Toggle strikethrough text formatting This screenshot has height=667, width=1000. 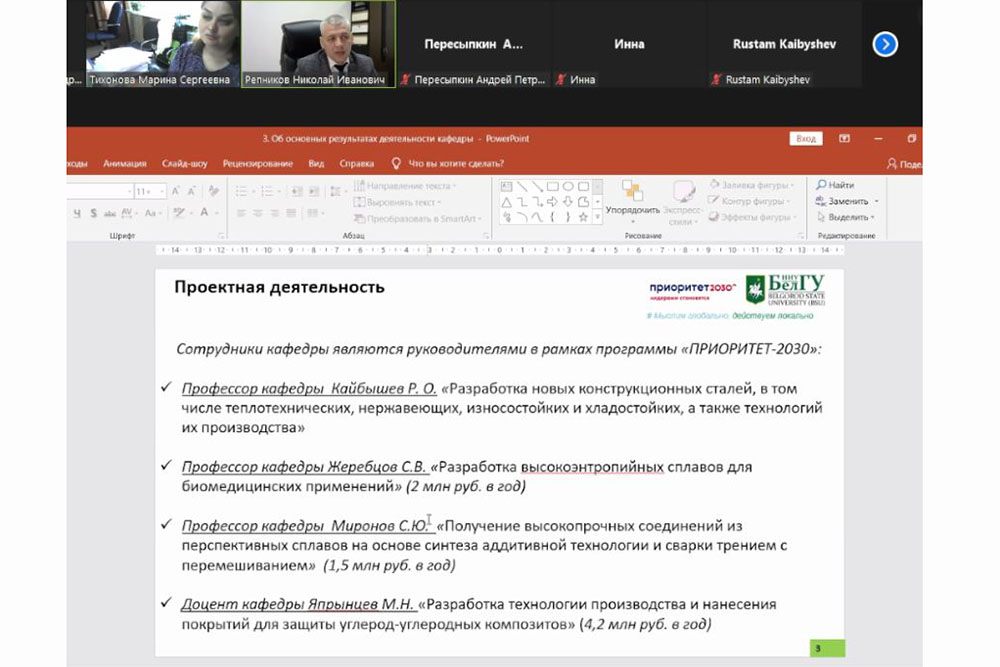pyautogui.click(x=110, y=213)
